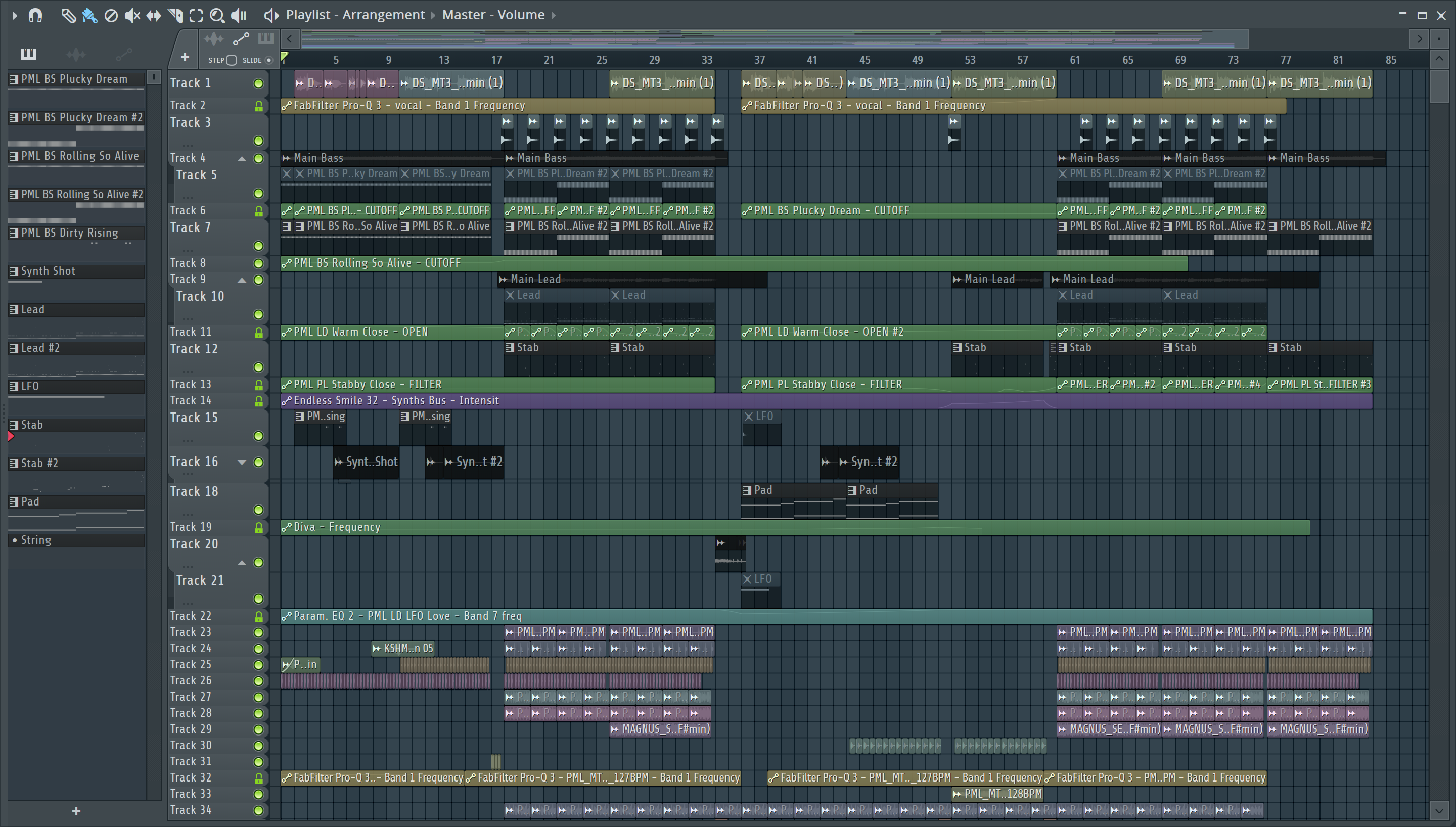Select the Delete tool
This screenshot has width=1456, height=827.
point(111,15)
